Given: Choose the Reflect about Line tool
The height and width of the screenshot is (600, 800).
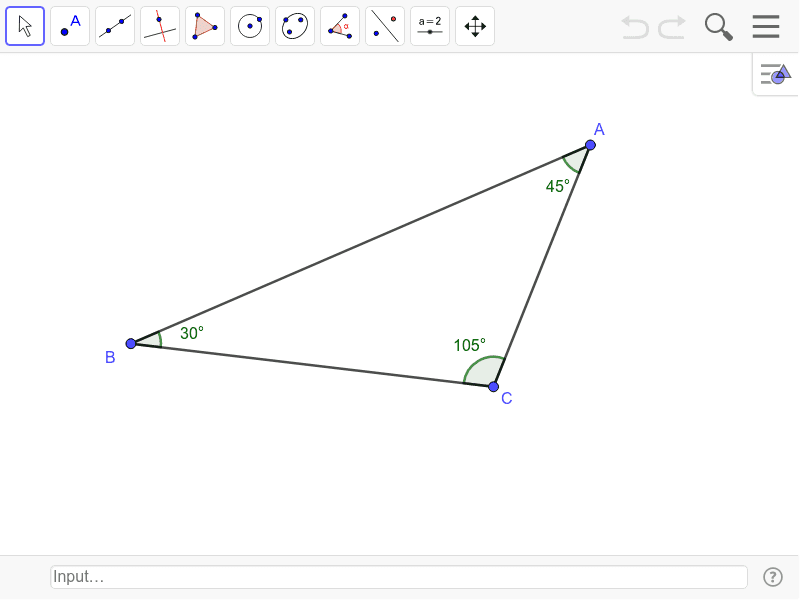Looking at the screenshot, I should (385, 25).
